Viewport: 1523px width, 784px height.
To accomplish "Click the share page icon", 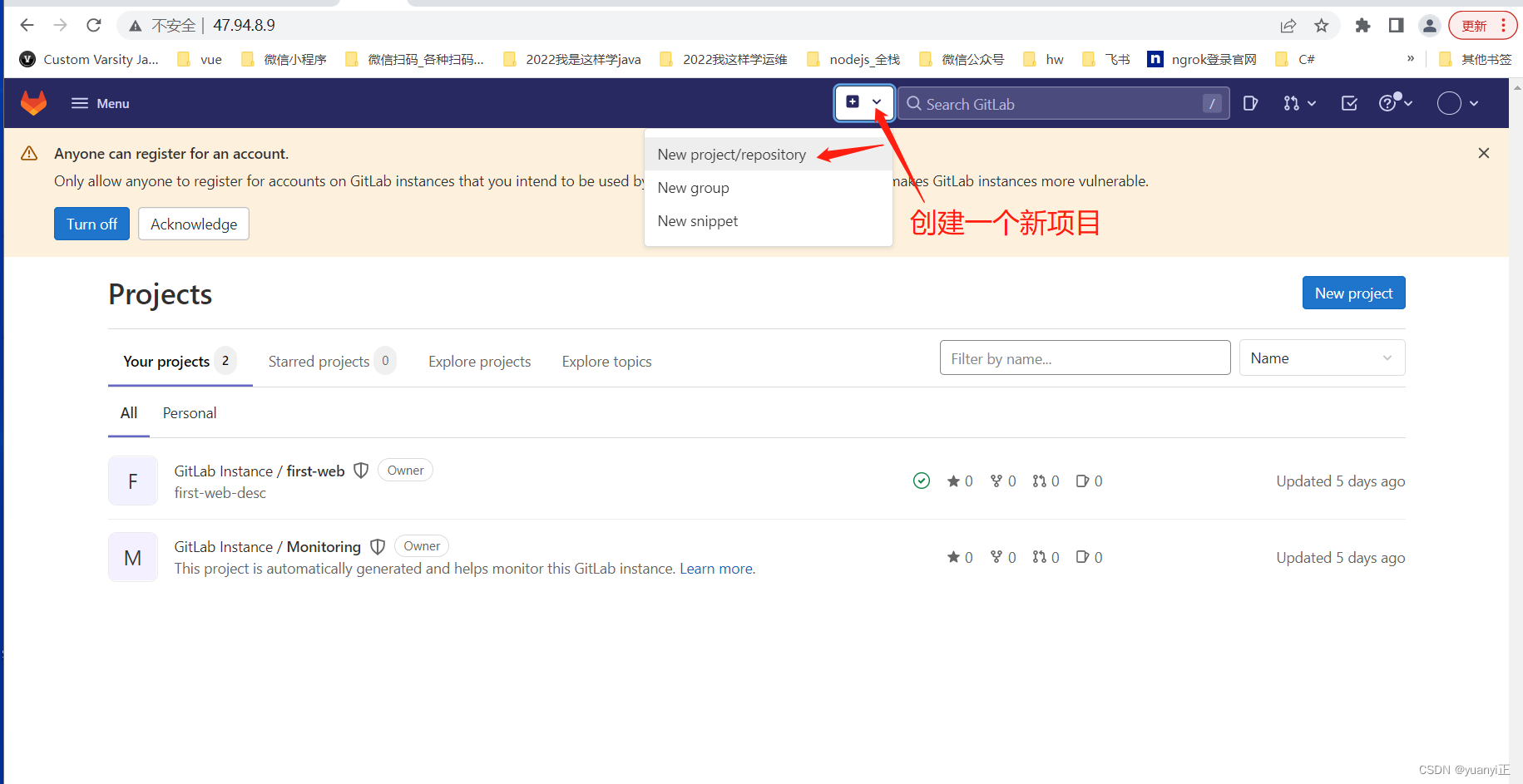I will (1288, 26).
